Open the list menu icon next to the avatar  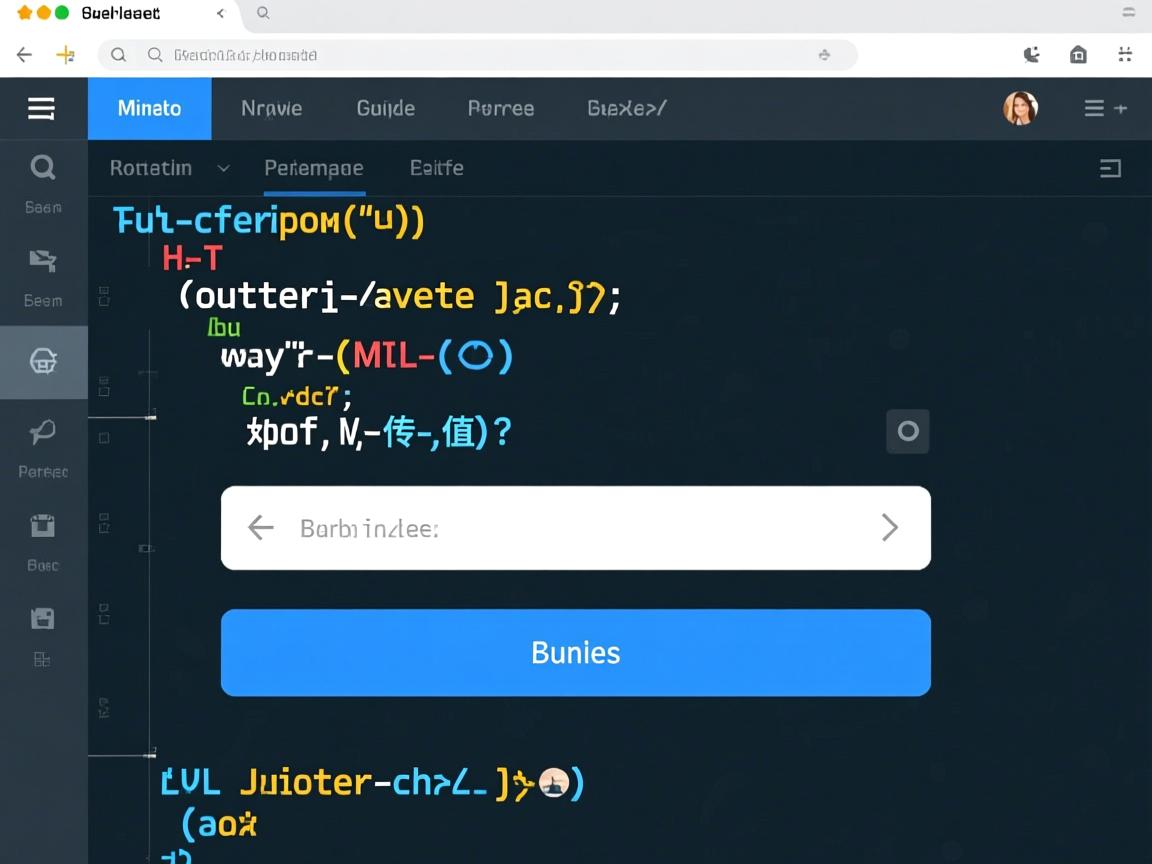1105,108
